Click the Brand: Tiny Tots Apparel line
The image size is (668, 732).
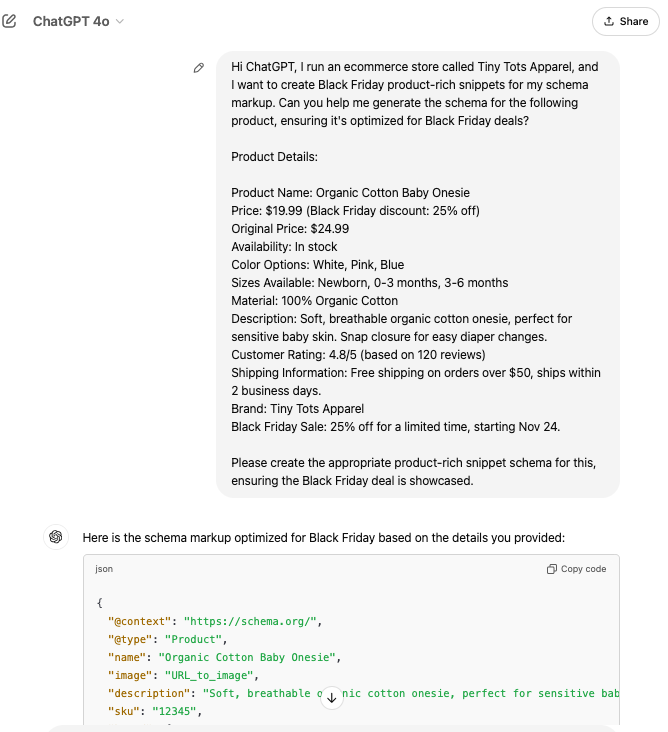[297, 409]
